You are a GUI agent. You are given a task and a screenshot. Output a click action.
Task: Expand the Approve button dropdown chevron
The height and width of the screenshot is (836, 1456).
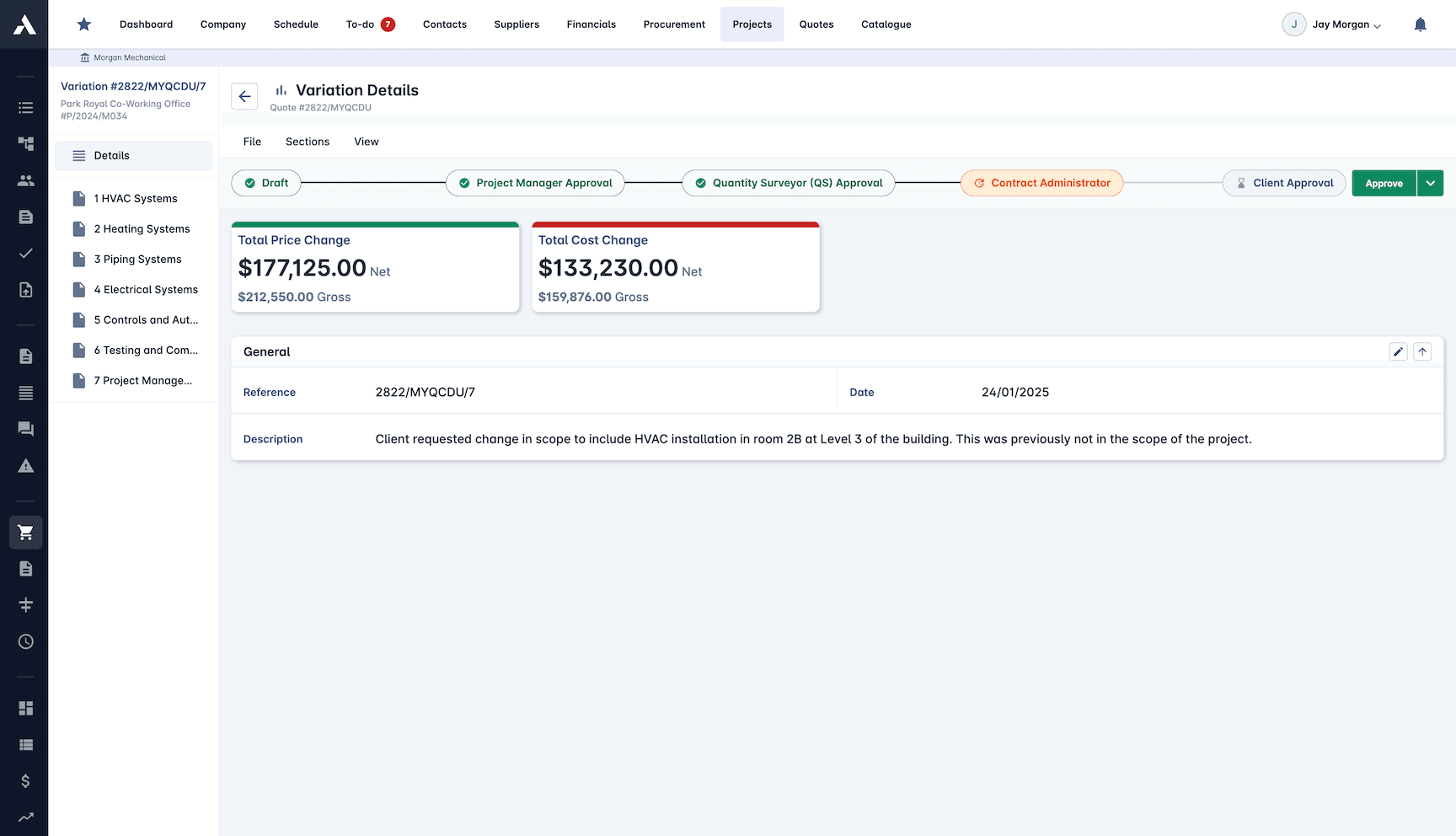pyautogui.click(x=1430, y=183)
